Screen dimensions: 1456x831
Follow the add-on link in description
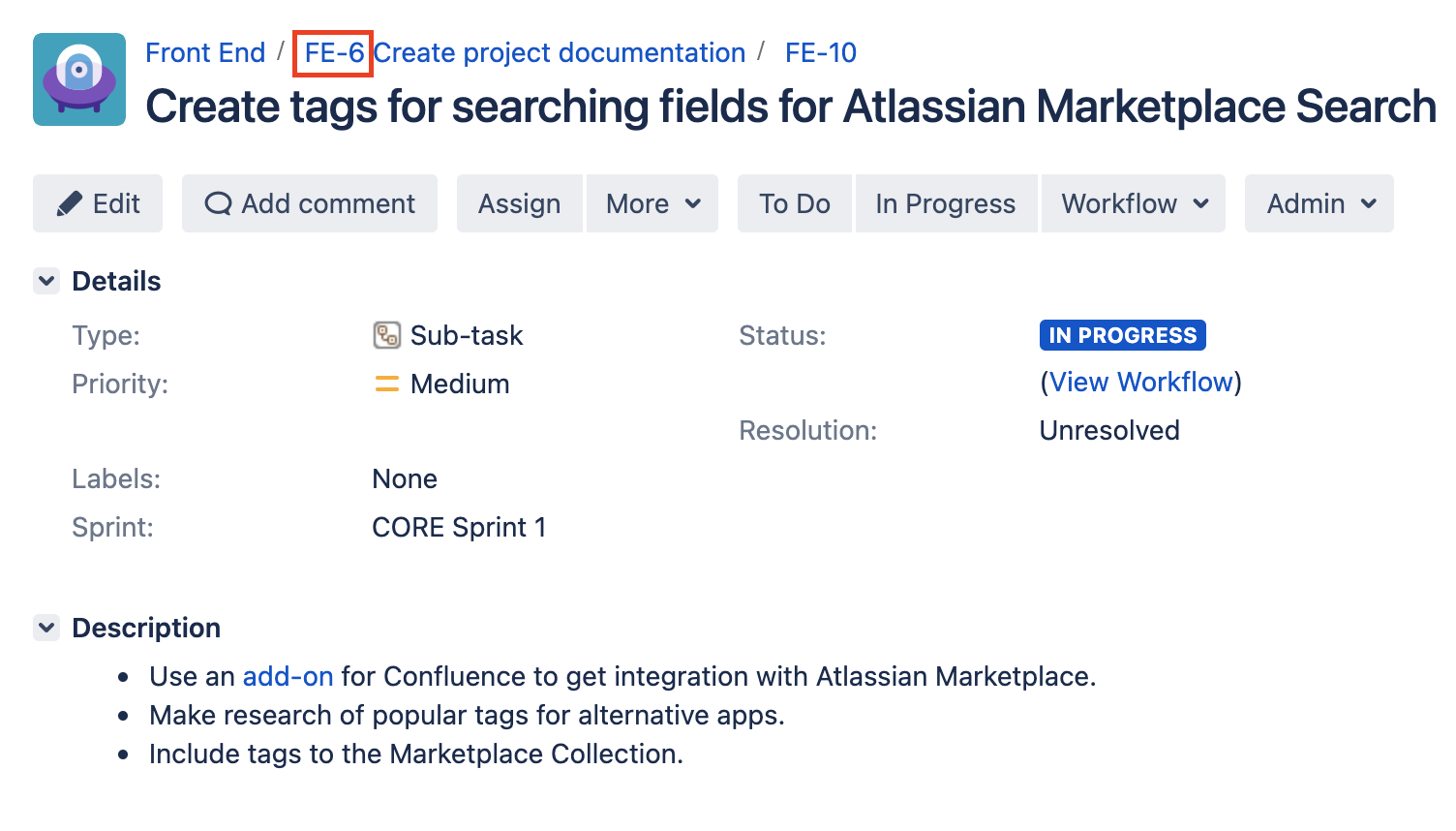click(x=288, y=676)
